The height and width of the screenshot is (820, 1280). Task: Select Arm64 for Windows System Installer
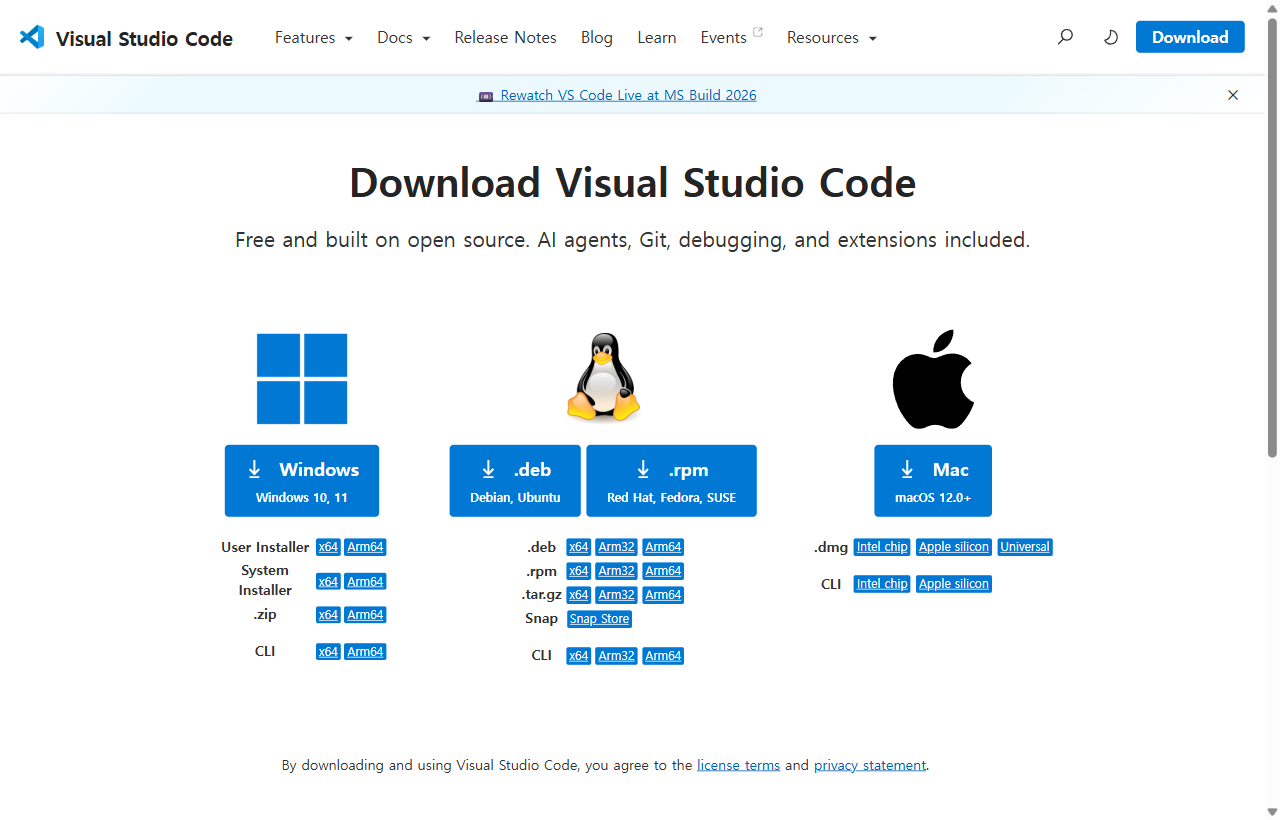365,581
